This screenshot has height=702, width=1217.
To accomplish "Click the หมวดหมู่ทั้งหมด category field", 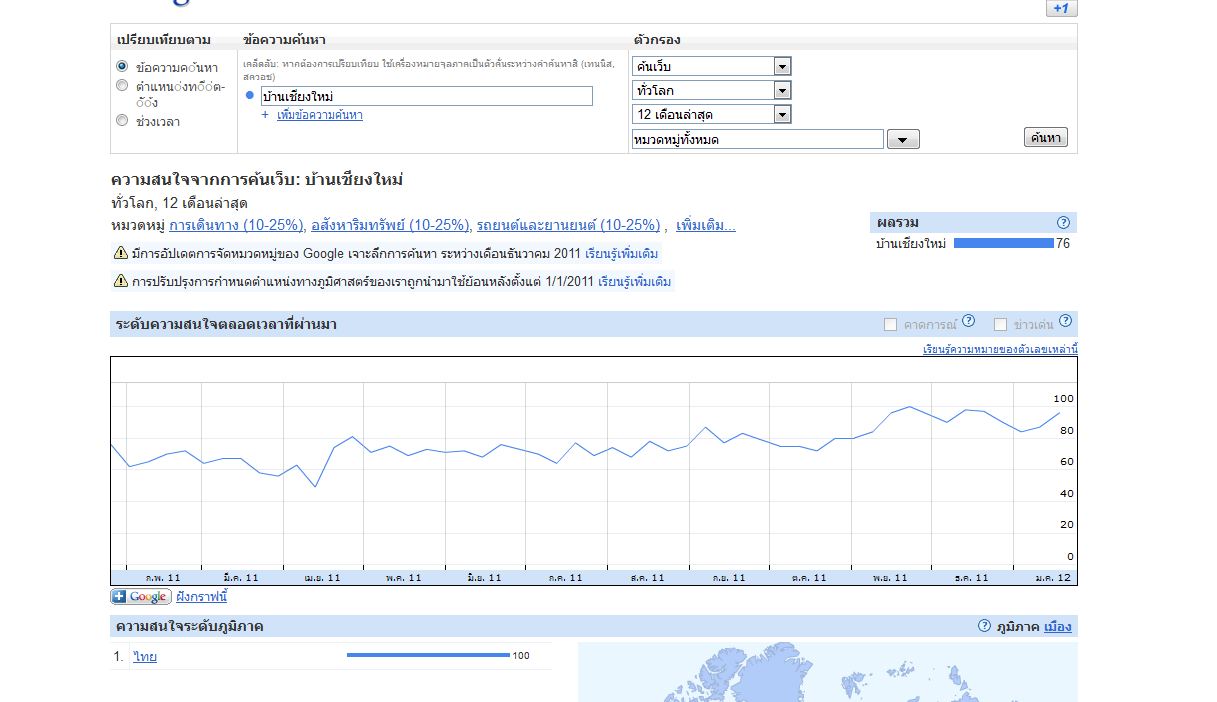I will (757, 139).
